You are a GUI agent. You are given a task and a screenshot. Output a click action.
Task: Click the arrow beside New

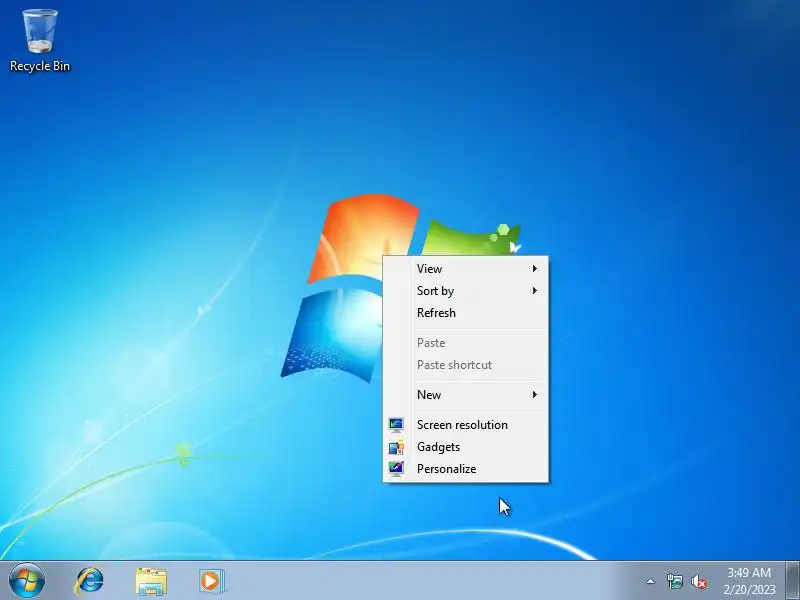pos(535,394)
